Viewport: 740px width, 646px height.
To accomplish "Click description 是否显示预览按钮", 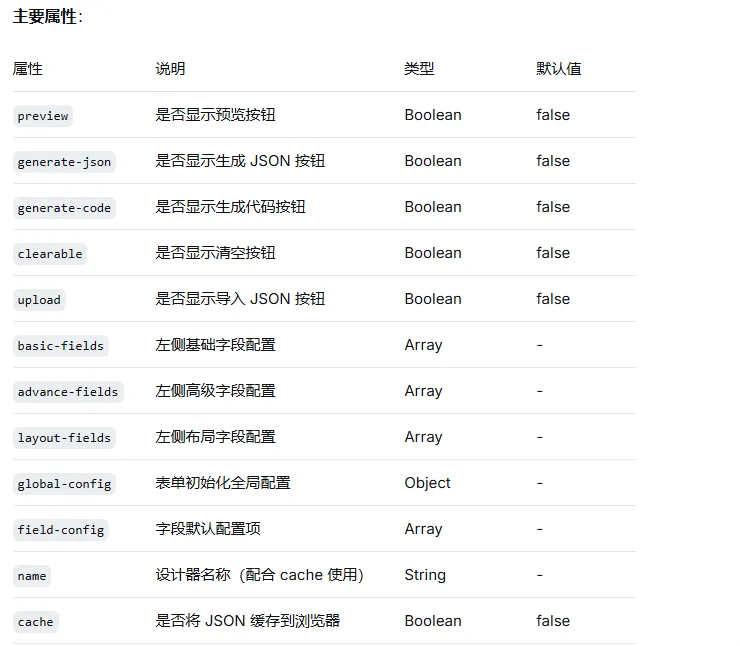I will click(x=216, y=115).
